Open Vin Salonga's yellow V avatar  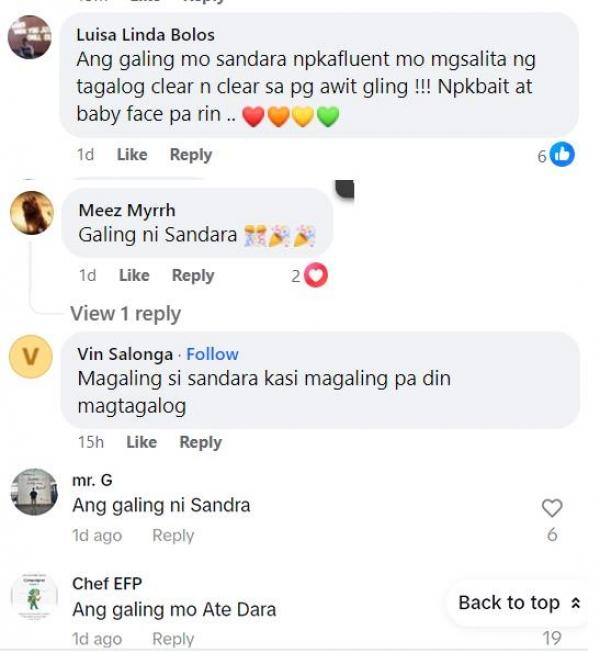pyautogui.click(x=31, y=356)
